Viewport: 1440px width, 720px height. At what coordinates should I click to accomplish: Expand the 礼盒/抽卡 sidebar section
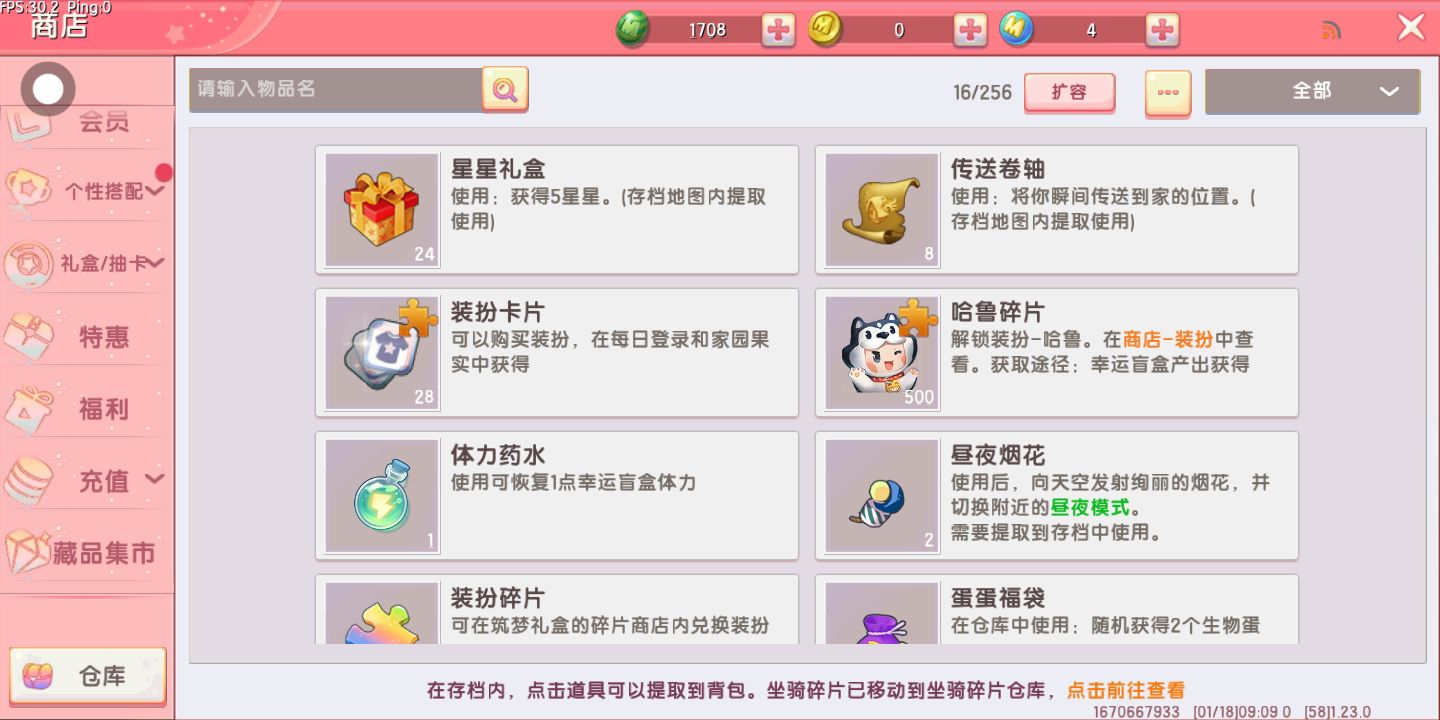click(87, 263)
